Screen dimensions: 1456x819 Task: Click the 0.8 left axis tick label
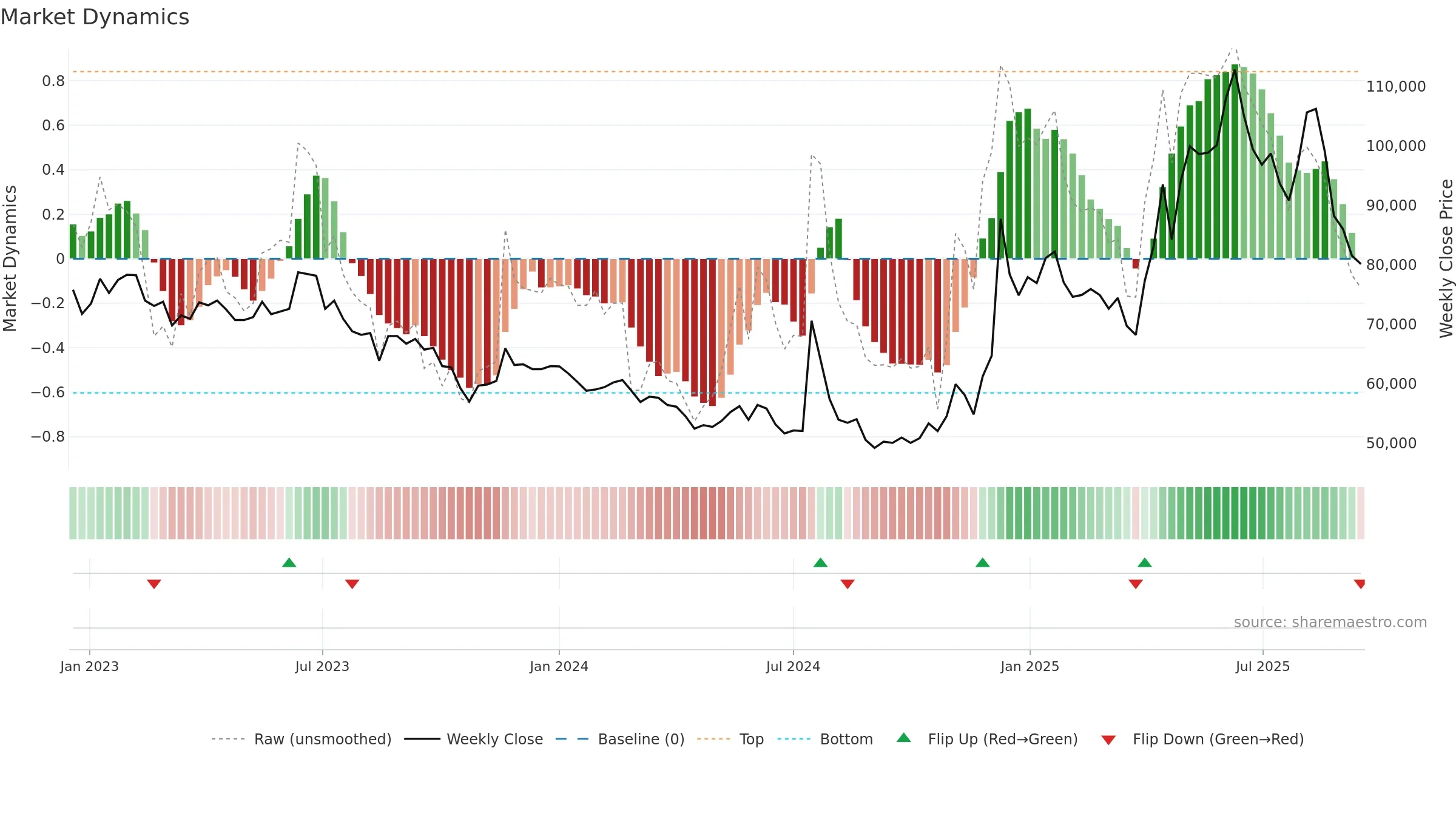click(53, 81)
